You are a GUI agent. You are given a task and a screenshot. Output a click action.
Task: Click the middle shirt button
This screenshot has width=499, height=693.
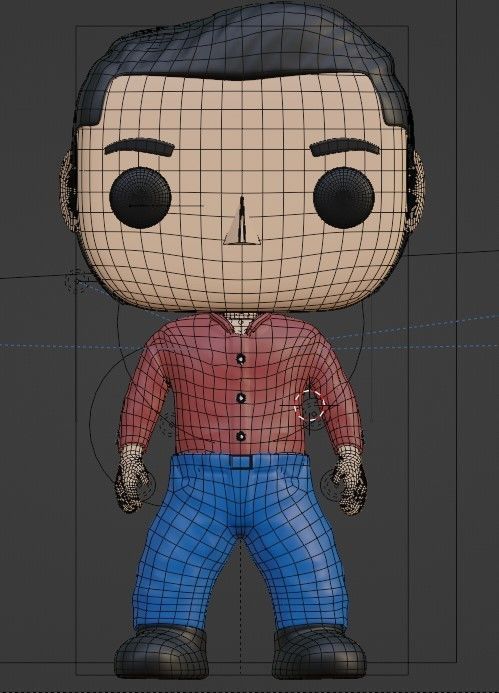240,398
